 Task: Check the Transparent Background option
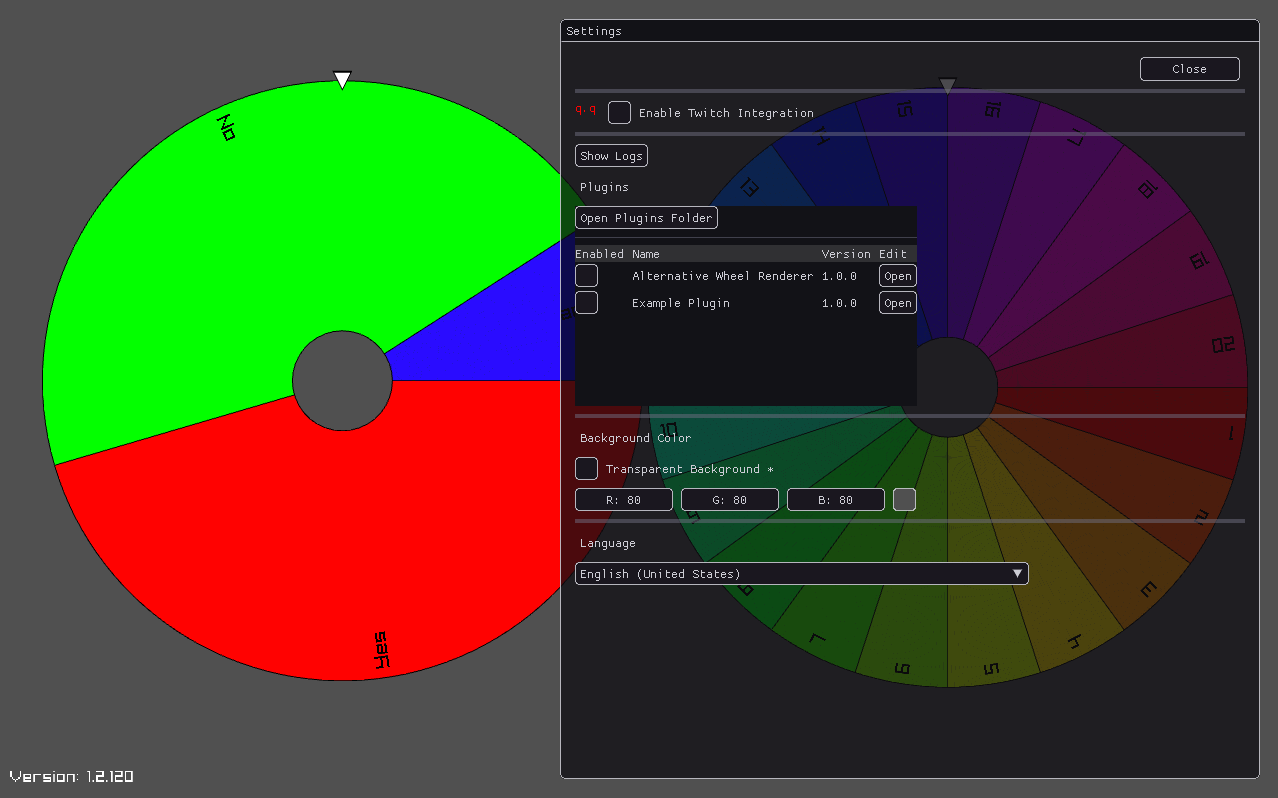[x=587, y=469]
